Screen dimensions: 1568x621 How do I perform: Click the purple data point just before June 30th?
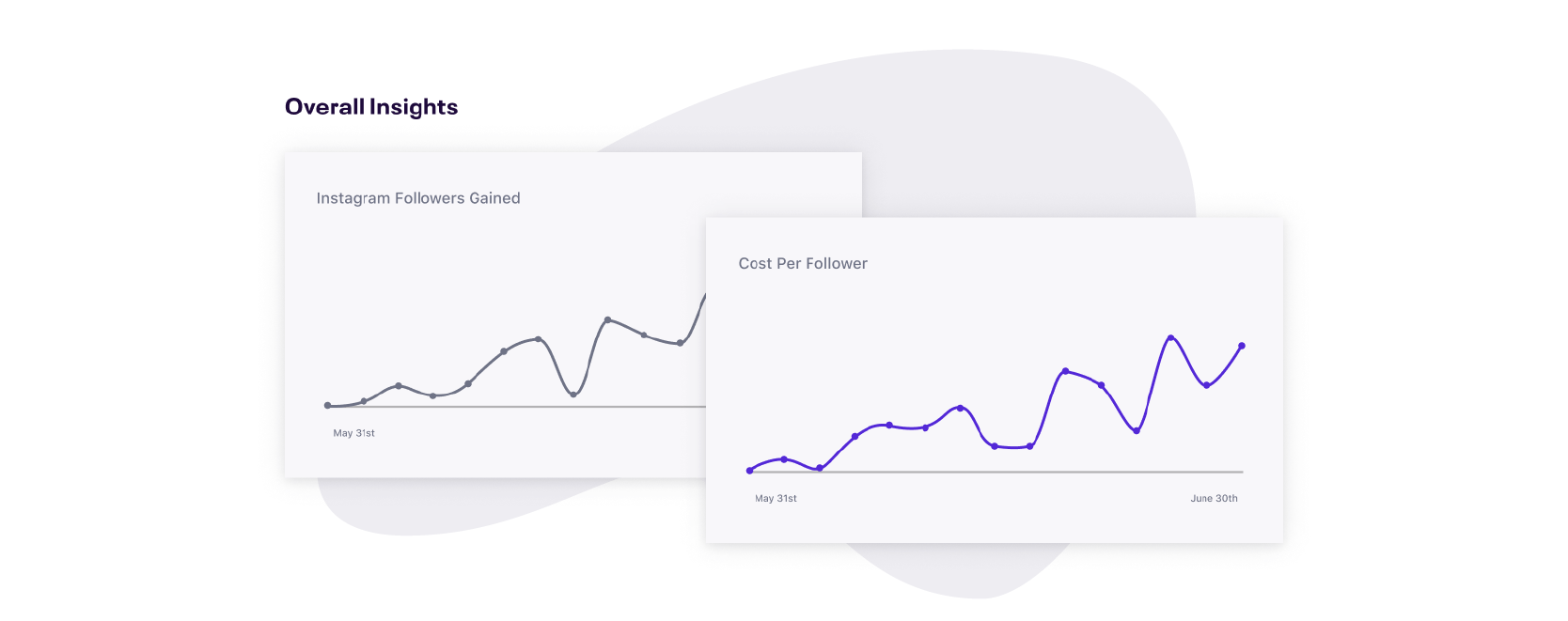coord(1206,385)
